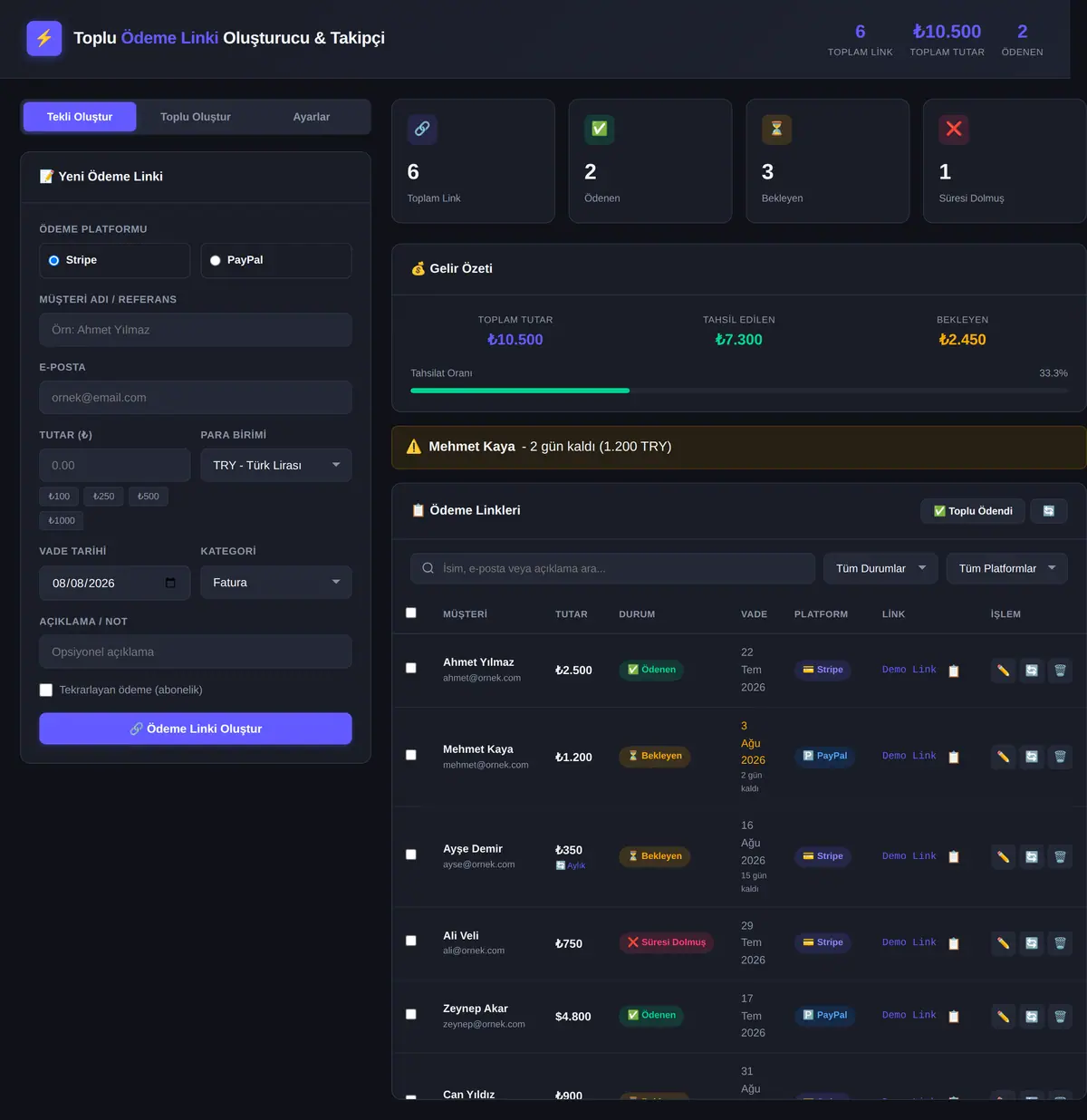Click refresh icon beside Toplu Ödendi button
The image size is (1087, 1120).
(x=1049, y=511)
